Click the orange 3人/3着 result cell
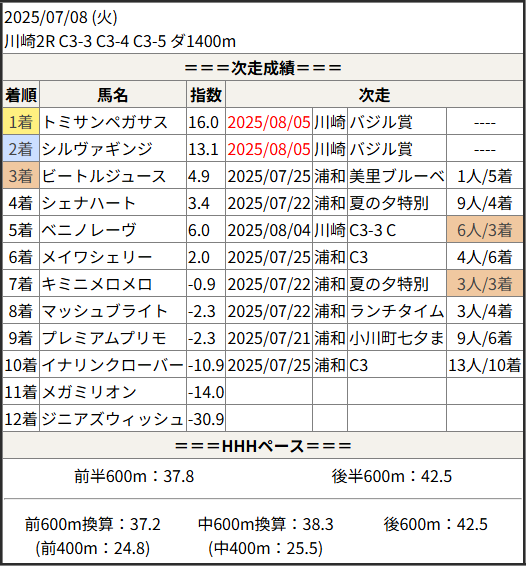 coord(485,284)
